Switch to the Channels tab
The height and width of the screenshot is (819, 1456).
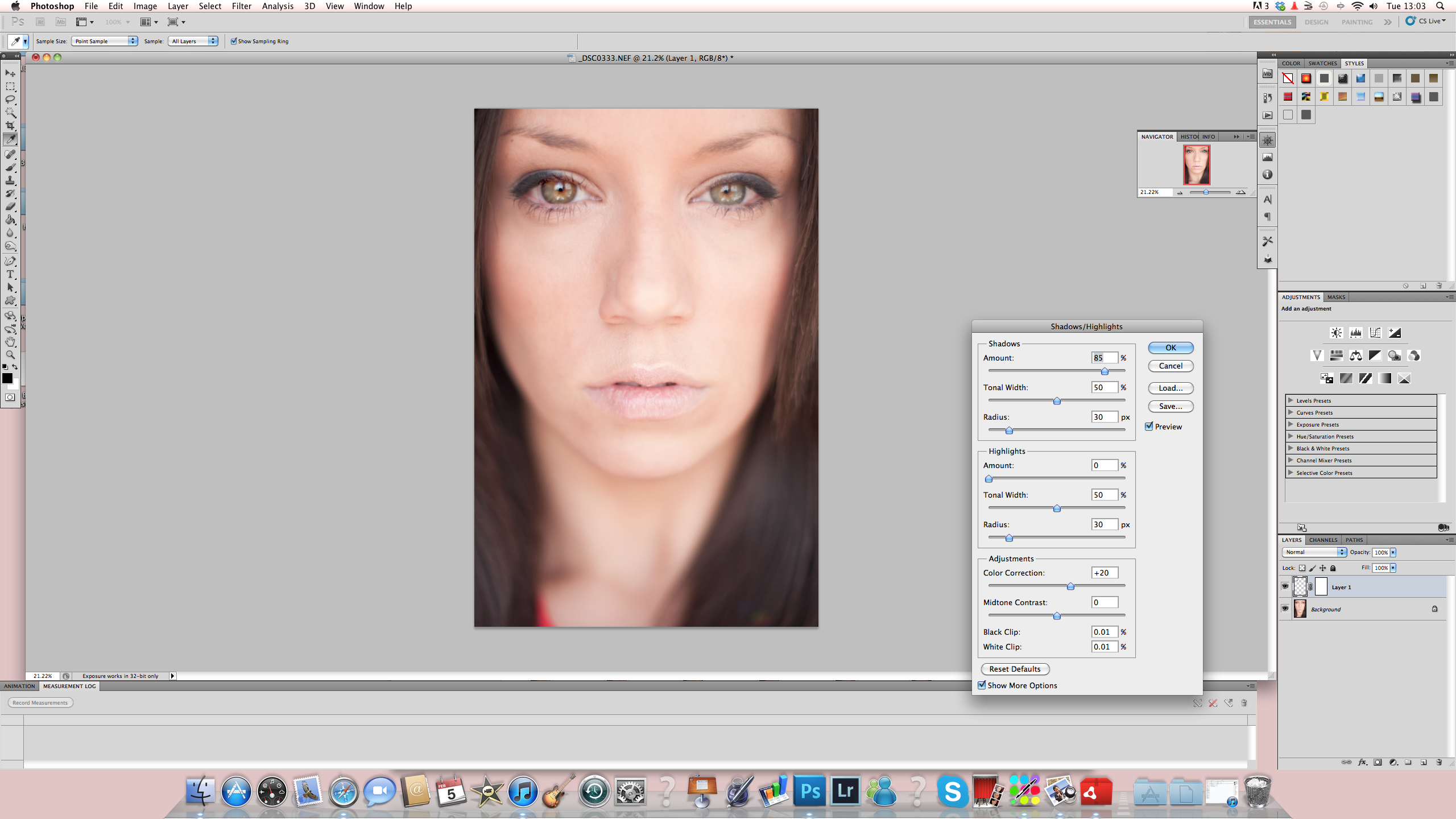click(1322, 540)
